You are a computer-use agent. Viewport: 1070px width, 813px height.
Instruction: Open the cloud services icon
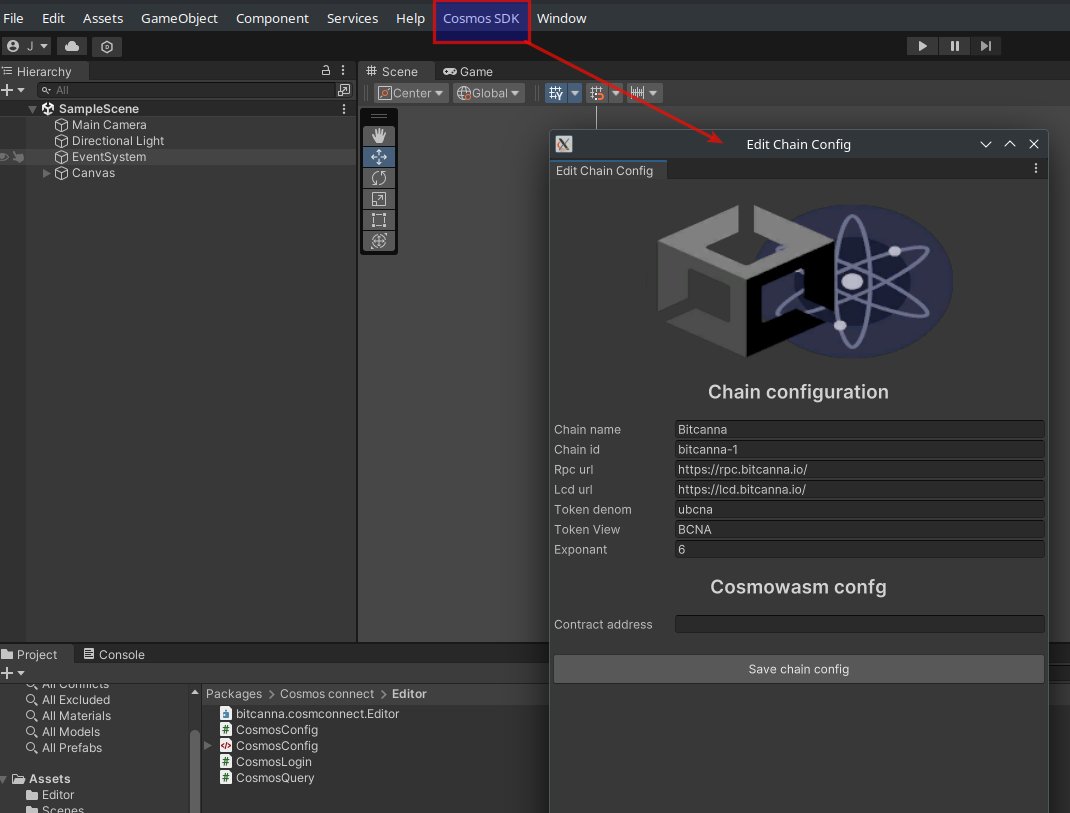coord(72,46)
